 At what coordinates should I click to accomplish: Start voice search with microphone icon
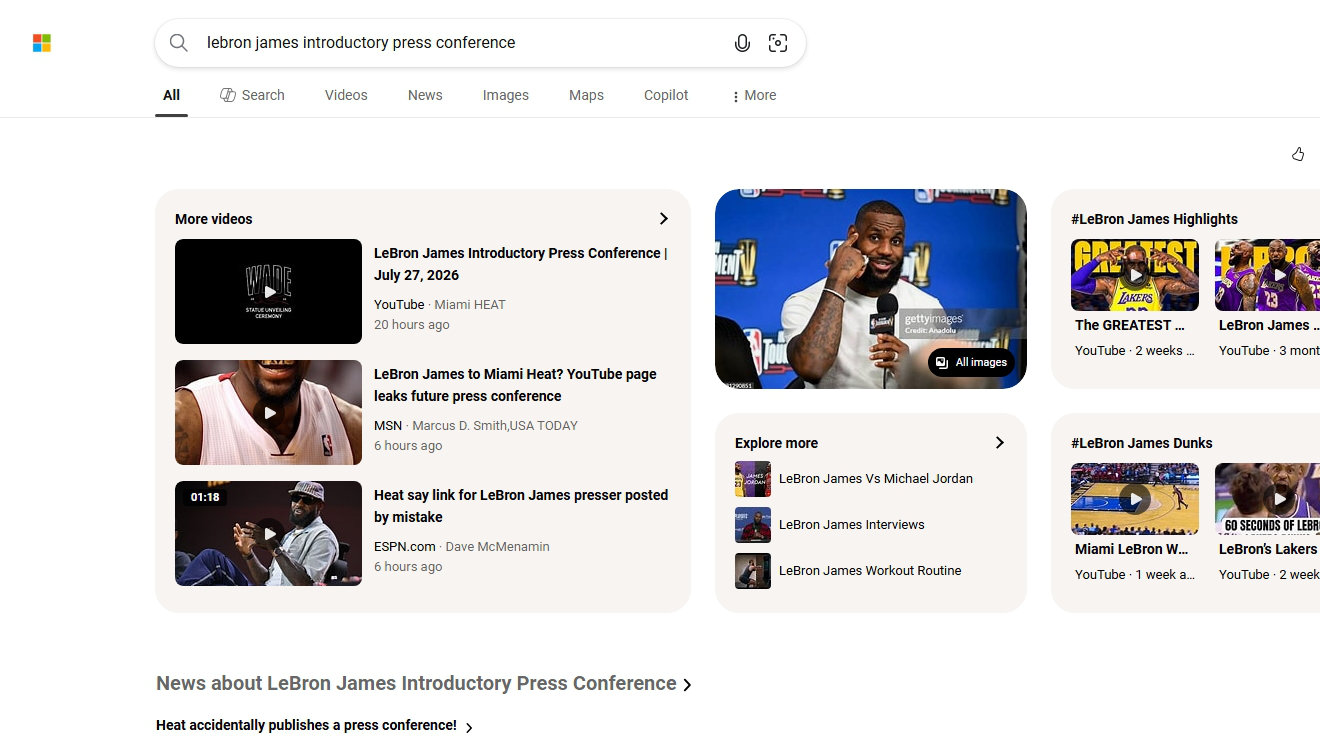point(742,43)
